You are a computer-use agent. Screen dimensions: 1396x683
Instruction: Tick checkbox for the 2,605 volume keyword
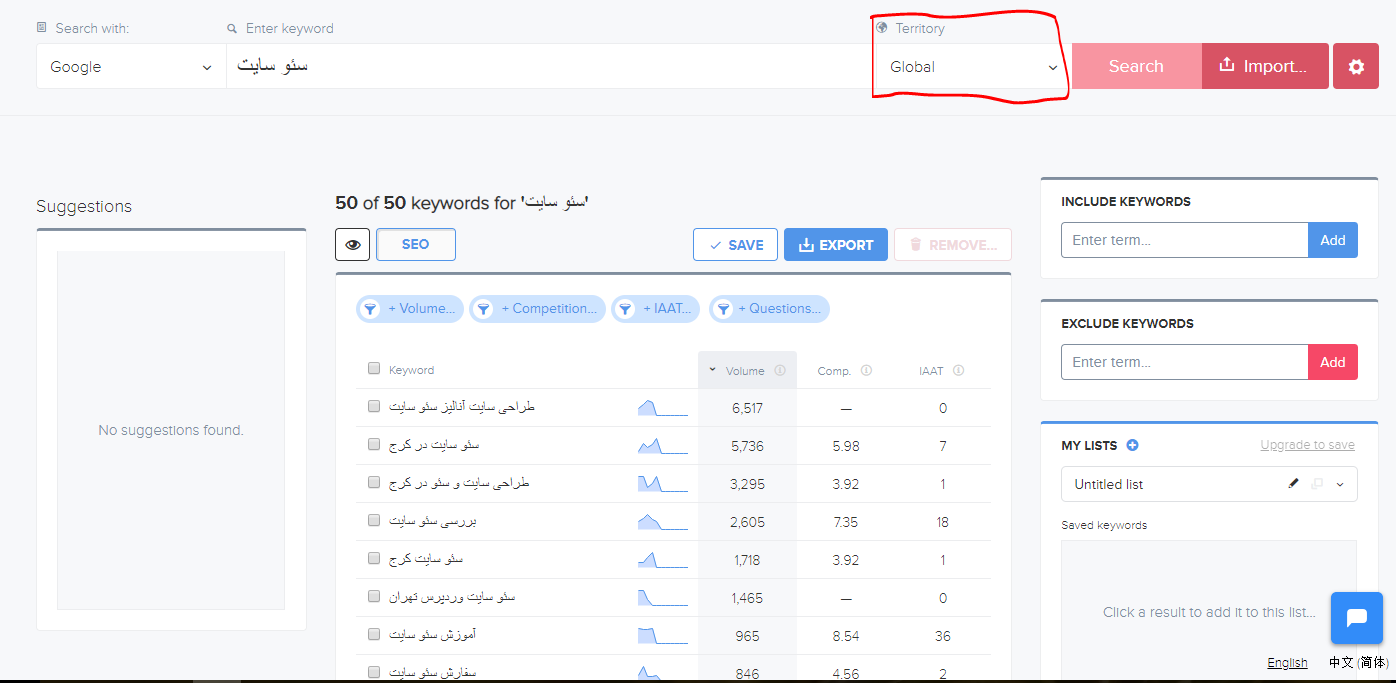(x=374, y=521)
